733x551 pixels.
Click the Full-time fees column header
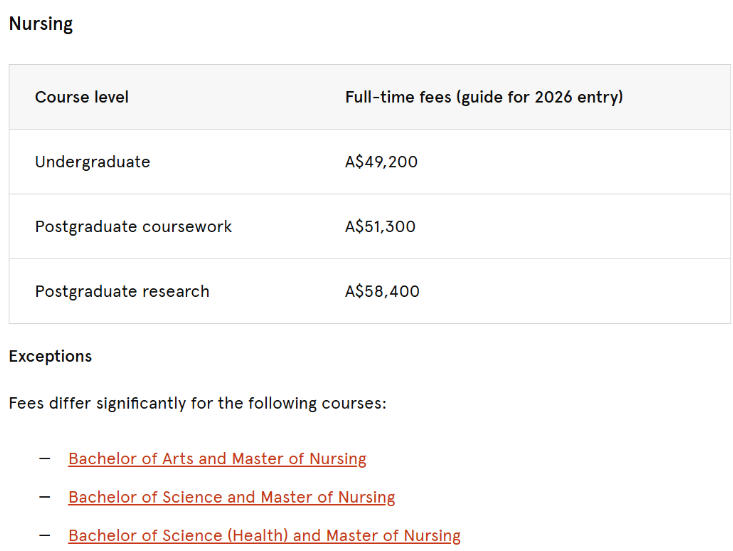483,97
